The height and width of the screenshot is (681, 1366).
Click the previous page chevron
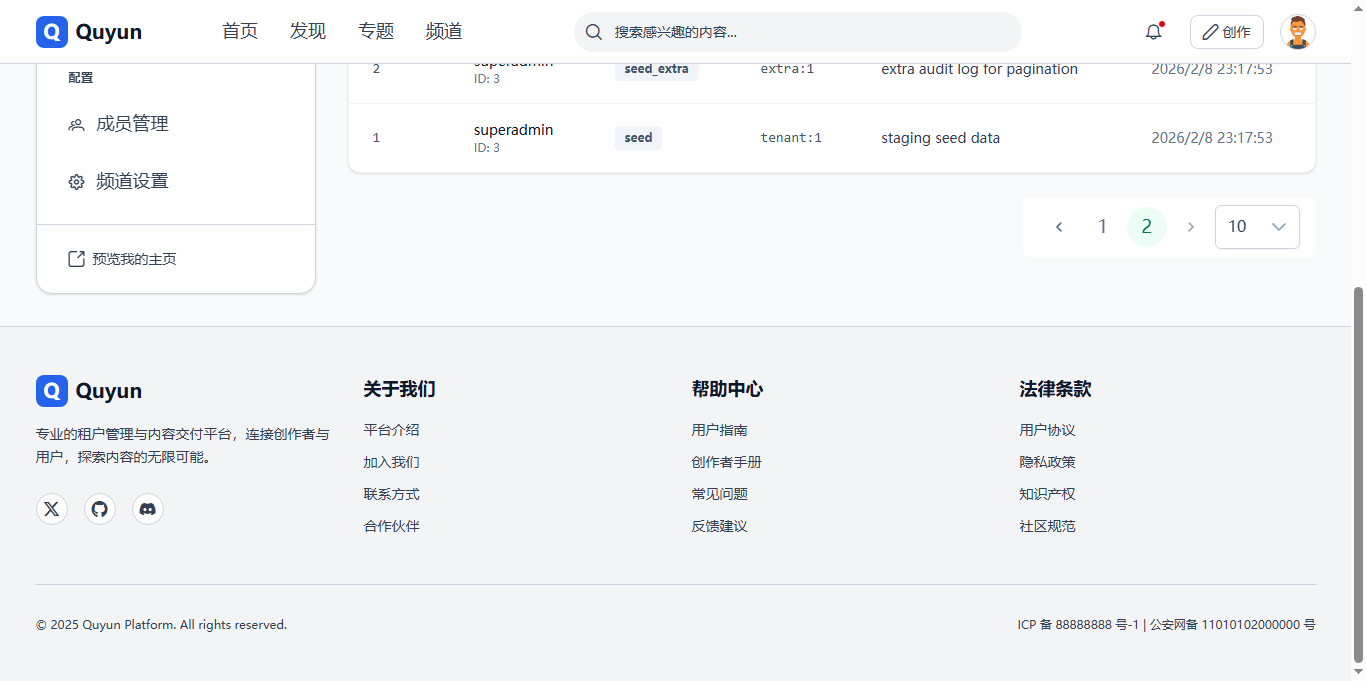pyautogui.click(x=1059, y=226)
